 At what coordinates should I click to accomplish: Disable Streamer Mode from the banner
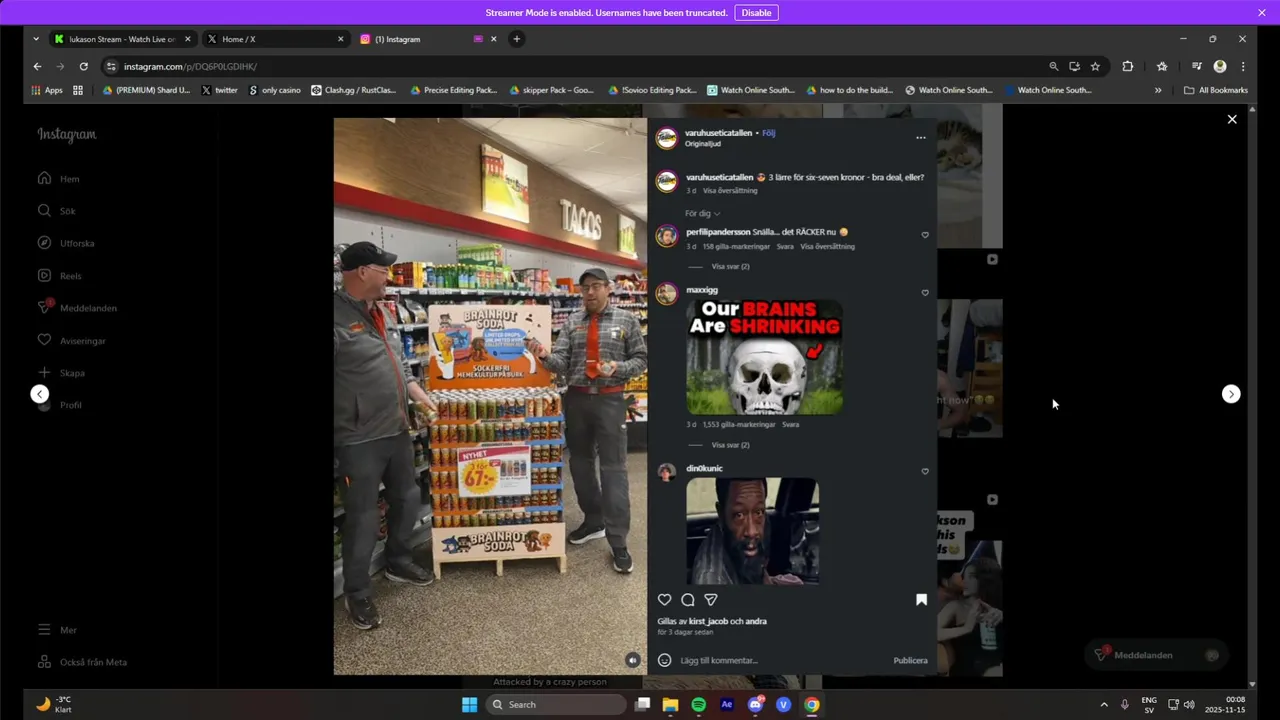point(756,12)
